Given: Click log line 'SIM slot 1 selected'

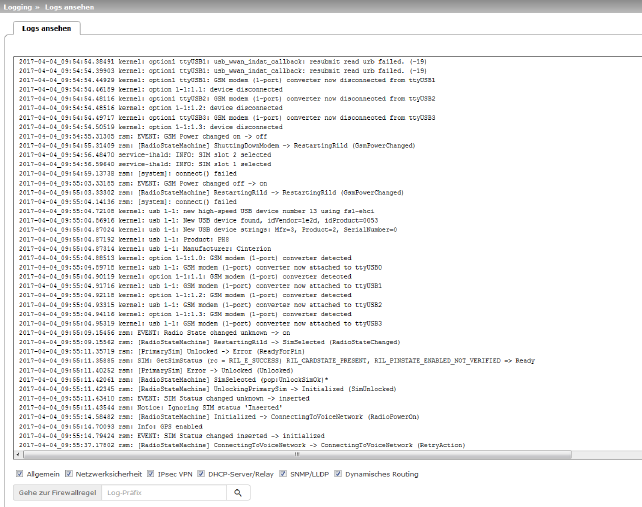Looking at the screenshot, I should pyautogui.click(x=145, y=164).
